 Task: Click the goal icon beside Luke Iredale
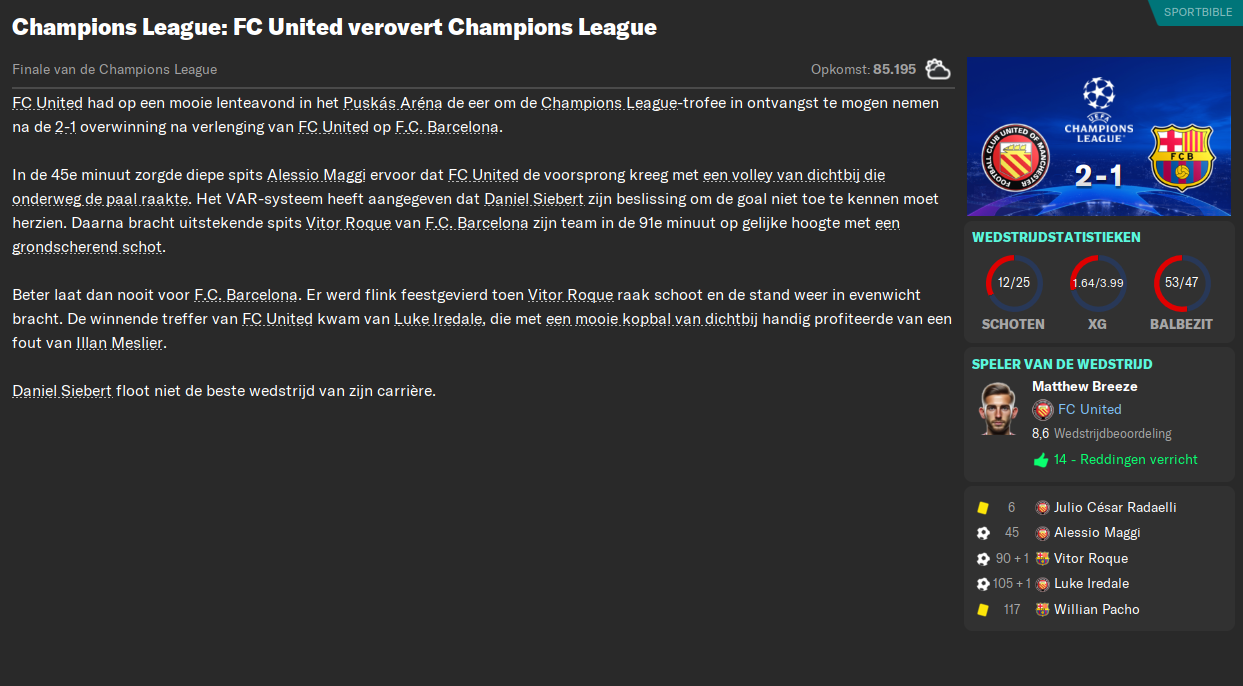point(983,584)
